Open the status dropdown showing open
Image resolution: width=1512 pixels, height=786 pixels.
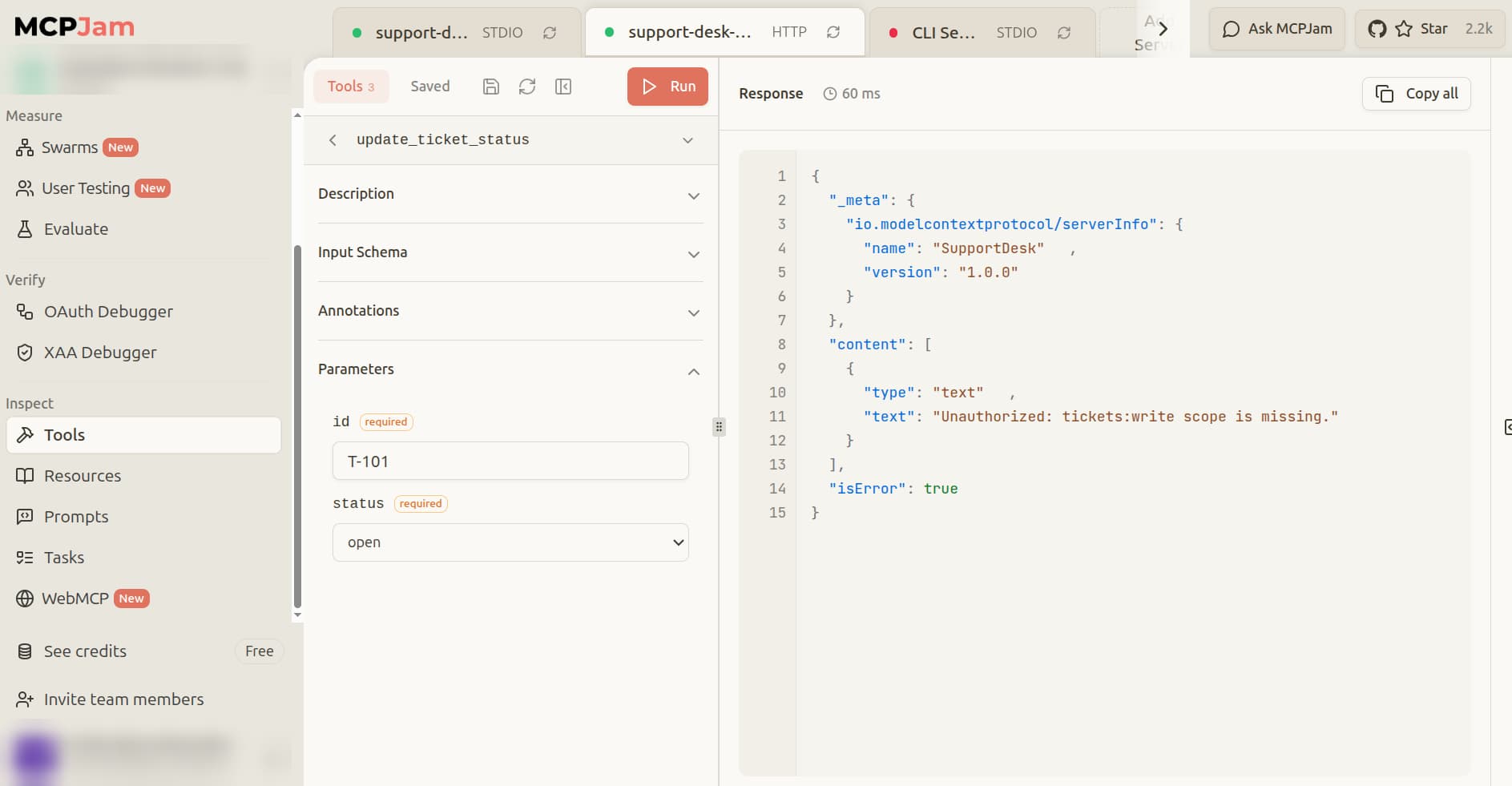(510, 542)
